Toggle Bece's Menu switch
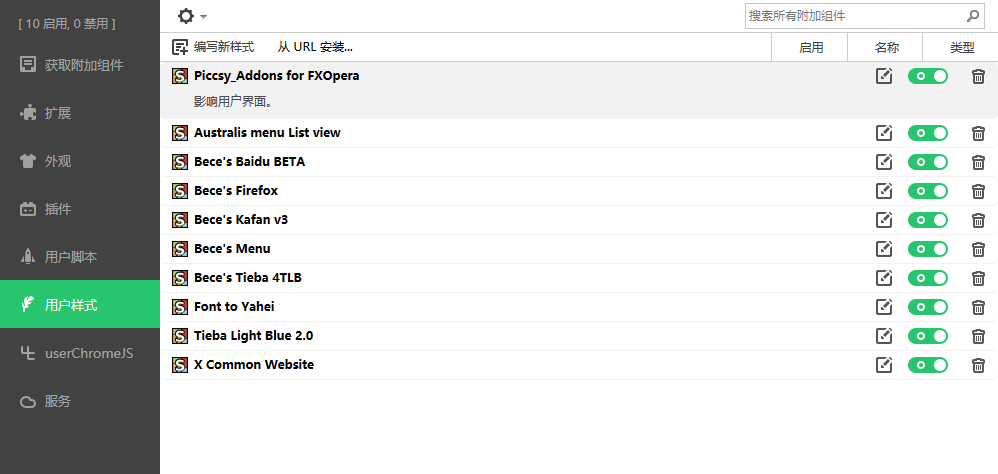This screenshot has width=998, height=474. coord(928,249)
